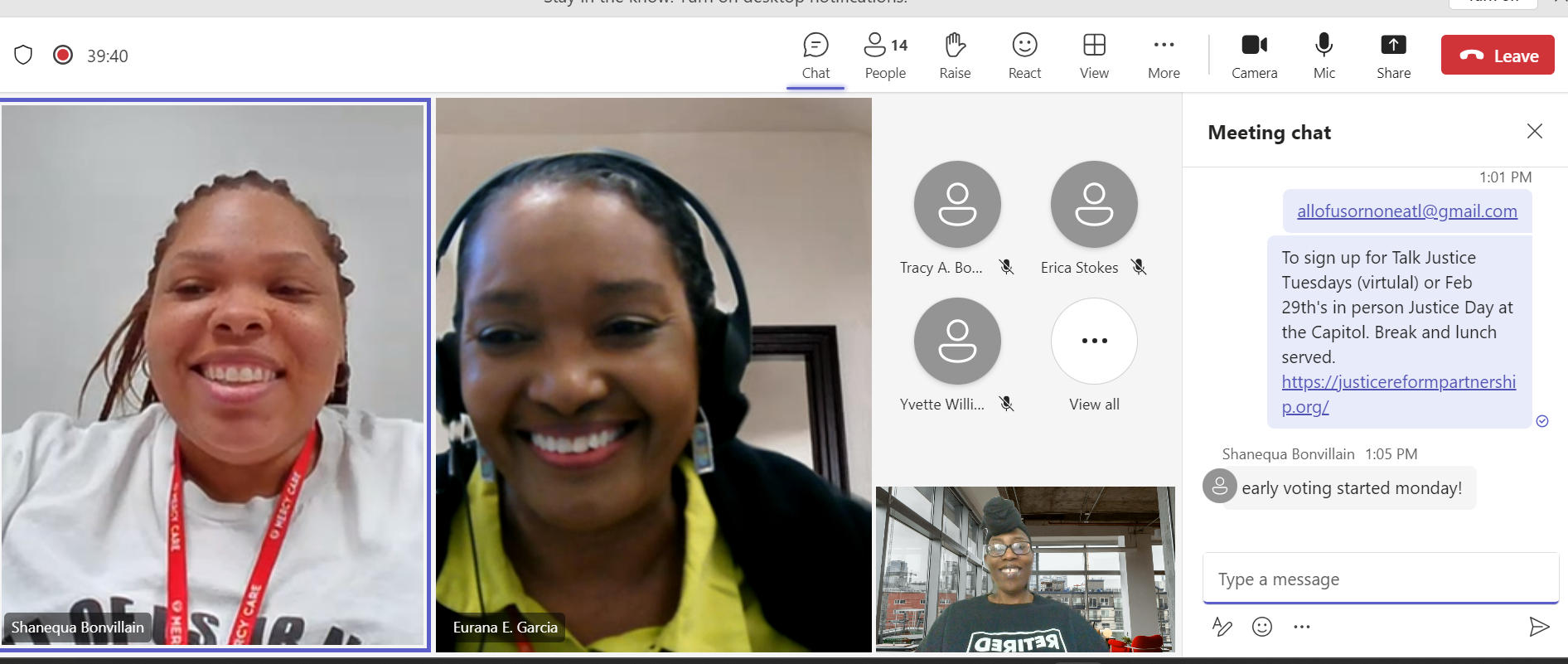The width and height of the screenshot is (1568, 664).
Task: Leave the meeting
Action: 1498,56
